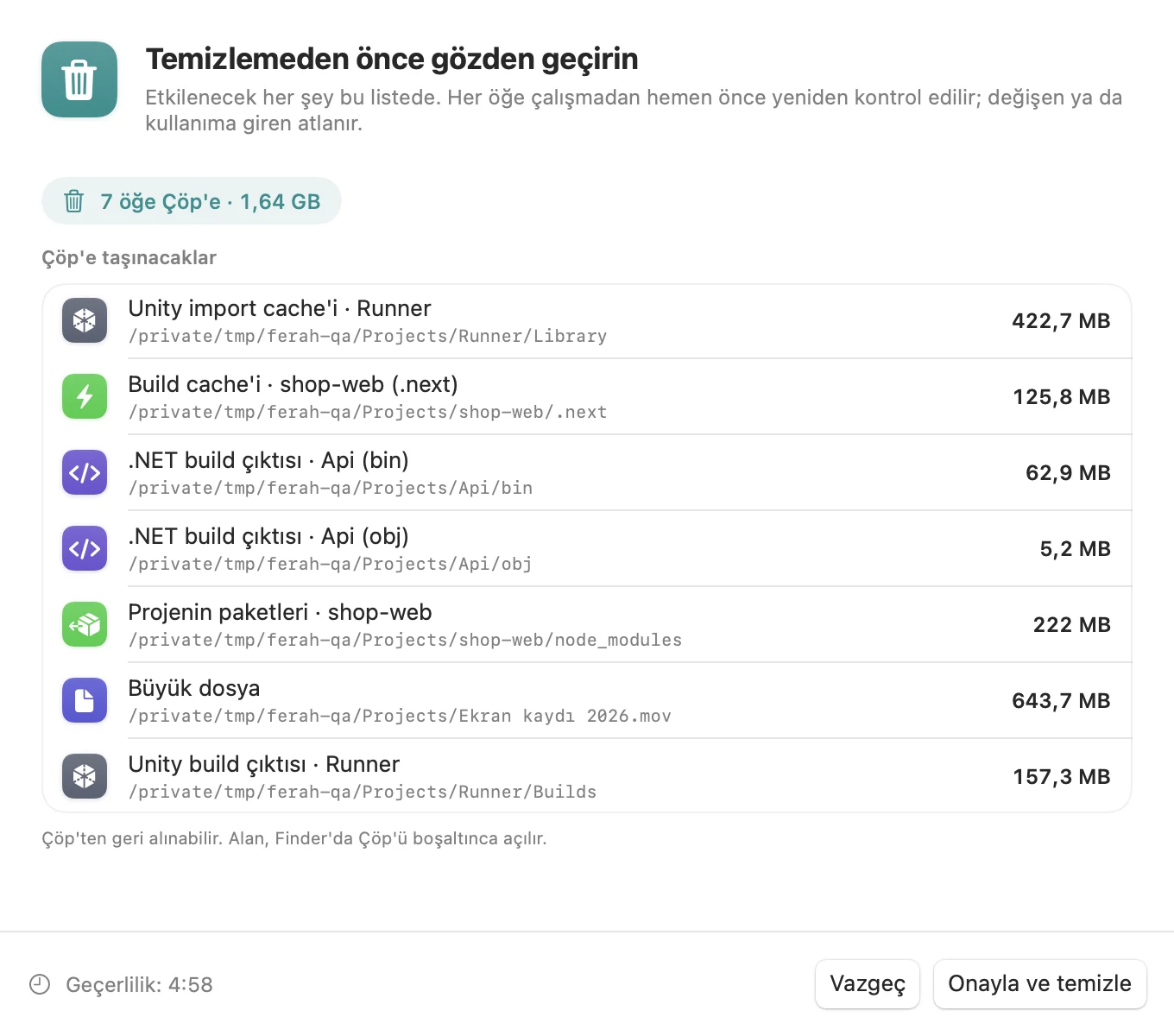Click the 125,8 MB size value
This screenshot has height=1036, width=1174.
coord(1062,397)
